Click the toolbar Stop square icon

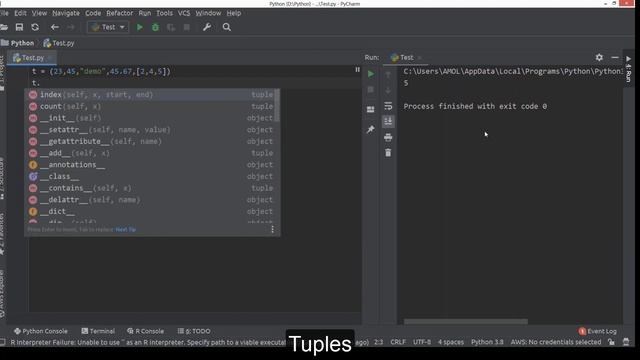coord(187,27)
